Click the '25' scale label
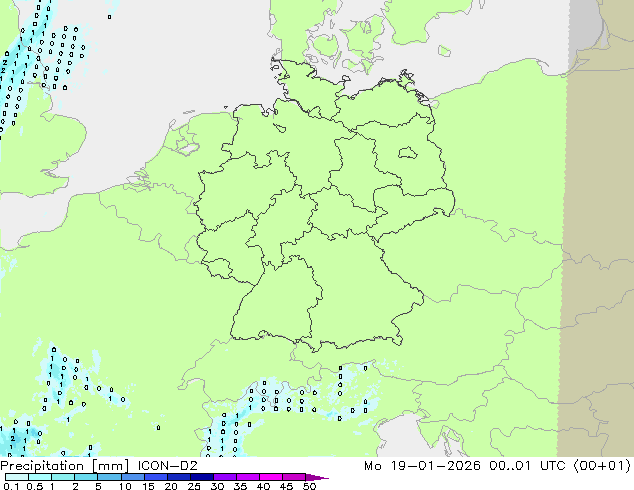Viewport: 634px width, 490px height. [x=194, y=486]
